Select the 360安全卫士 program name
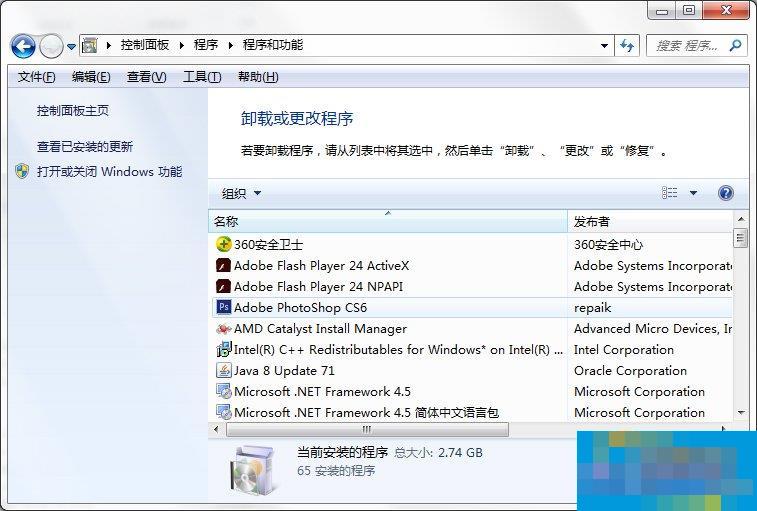The image size is (757, 511). pyautogui.click(x=268, y=244)
